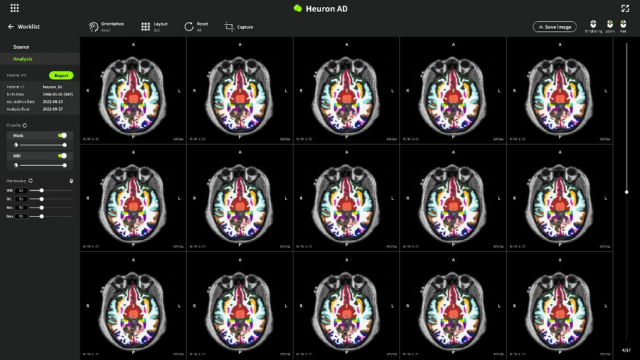This screenshot has width=640, height=360.
Task: Click the Worklist back arrow
Action: (11, 27)
